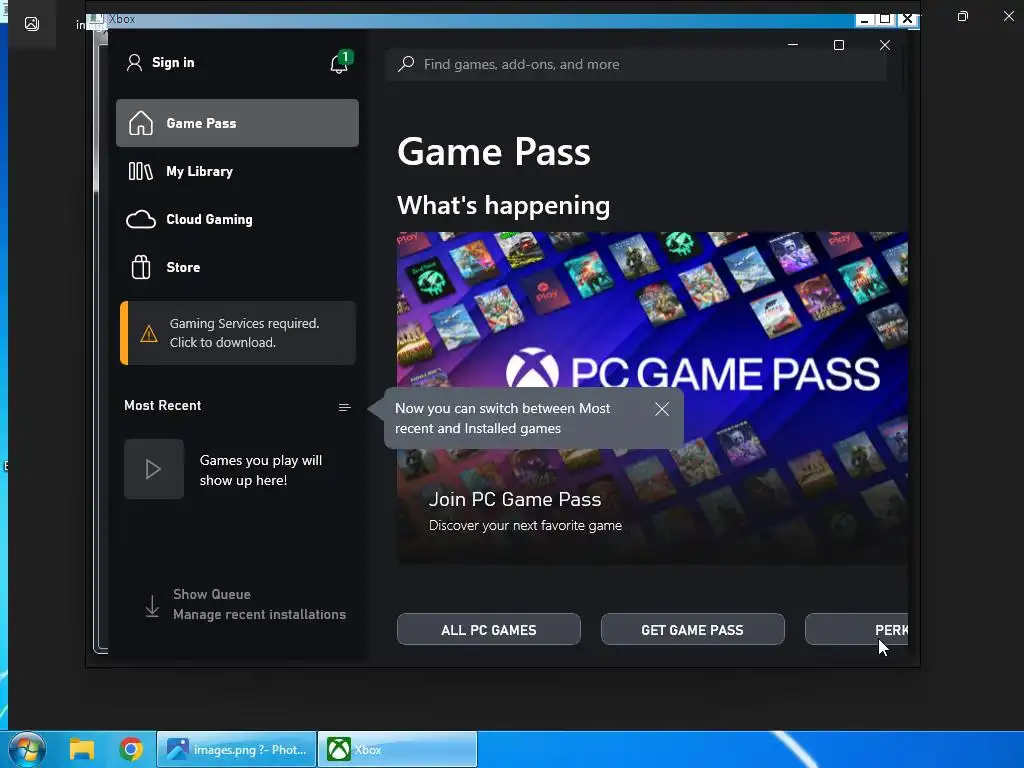Click the Xbox taskbar button
Screen dimensions: 1024x768
pyautogui.click(x=398, y=749)
